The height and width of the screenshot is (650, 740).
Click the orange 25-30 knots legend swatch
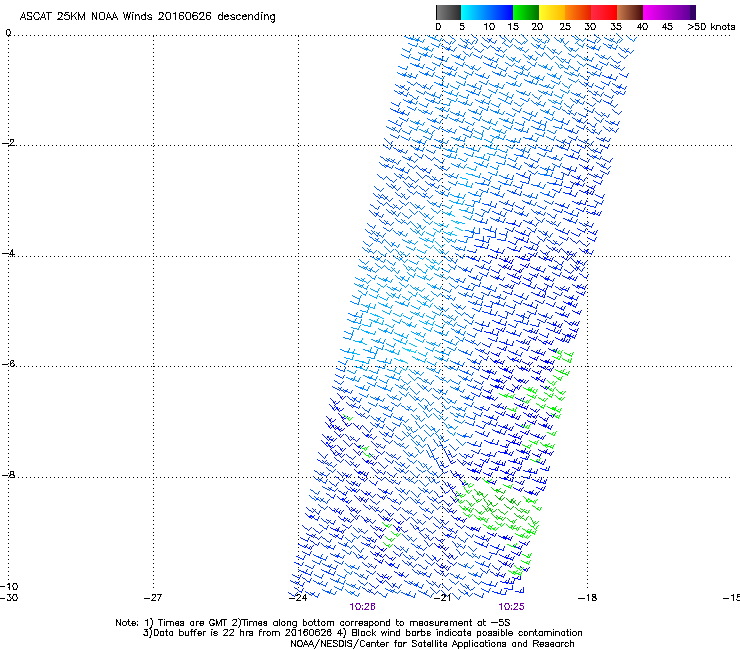tap(578, 12)
